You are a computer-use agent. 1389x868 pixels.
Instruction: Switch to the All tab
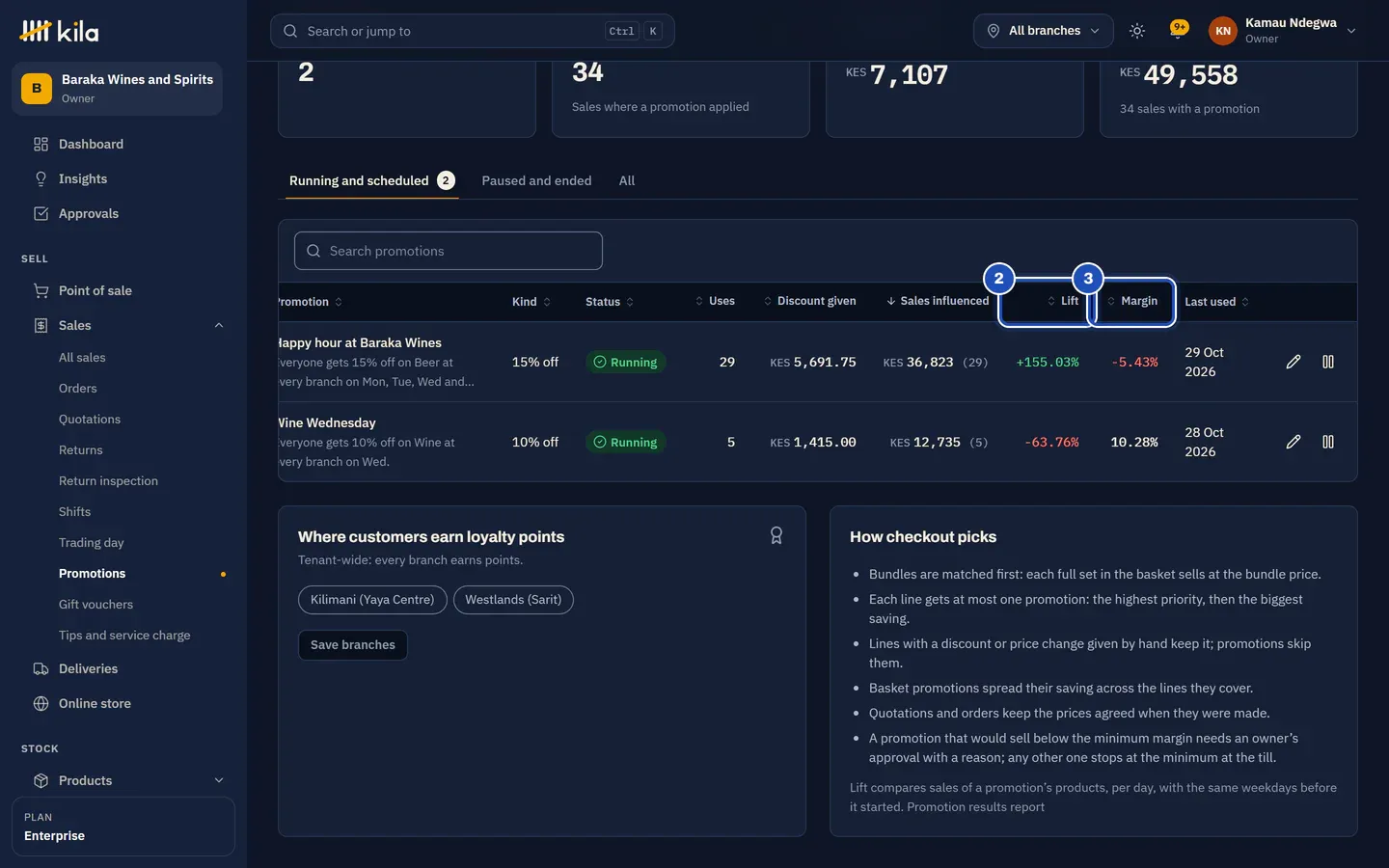(x=627, y=180)
